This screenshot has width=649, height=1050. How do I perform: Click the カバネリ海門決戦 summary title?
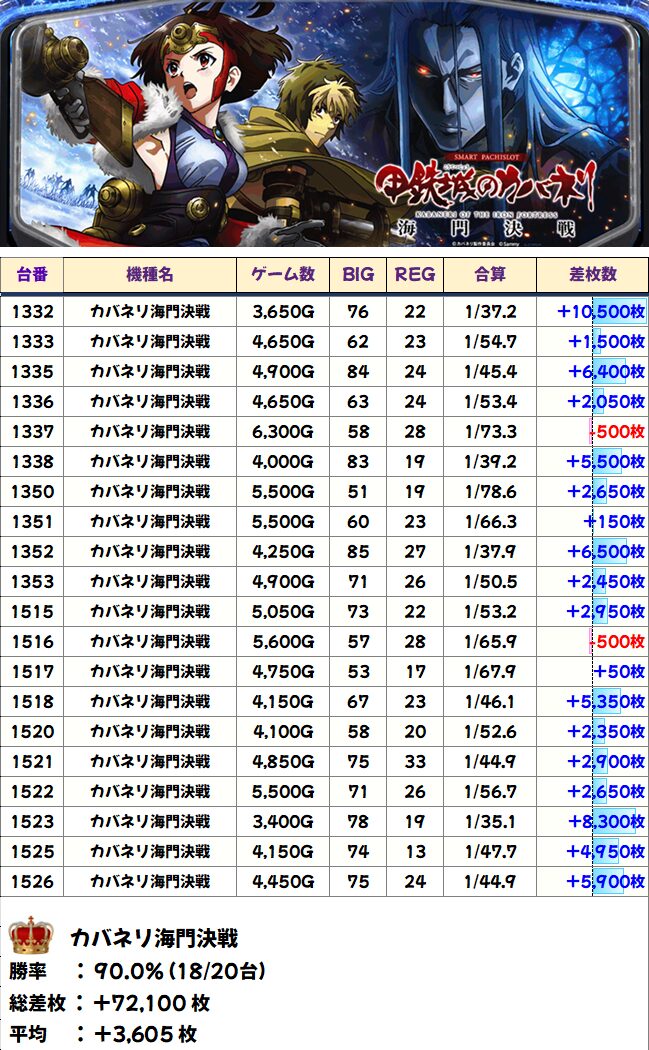(154, 939)
